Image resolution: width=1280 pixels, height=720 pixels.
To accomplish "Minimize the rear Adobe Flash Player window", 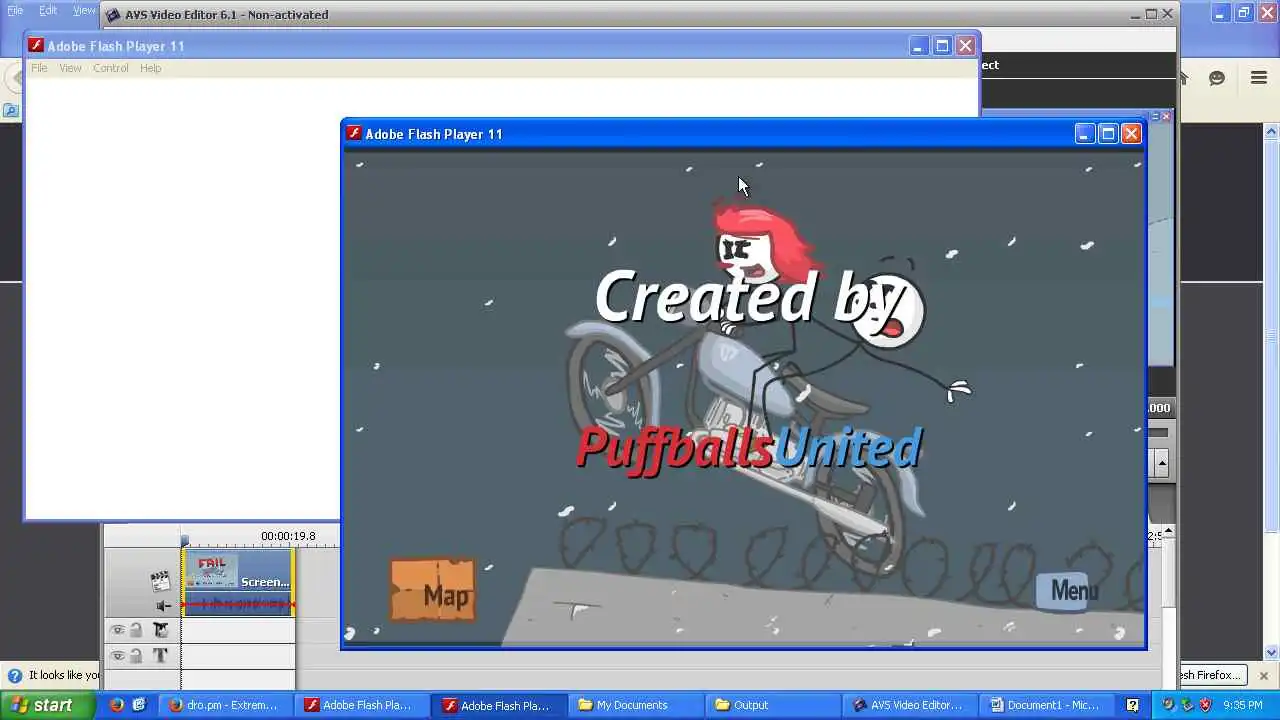I will point(919,45).
